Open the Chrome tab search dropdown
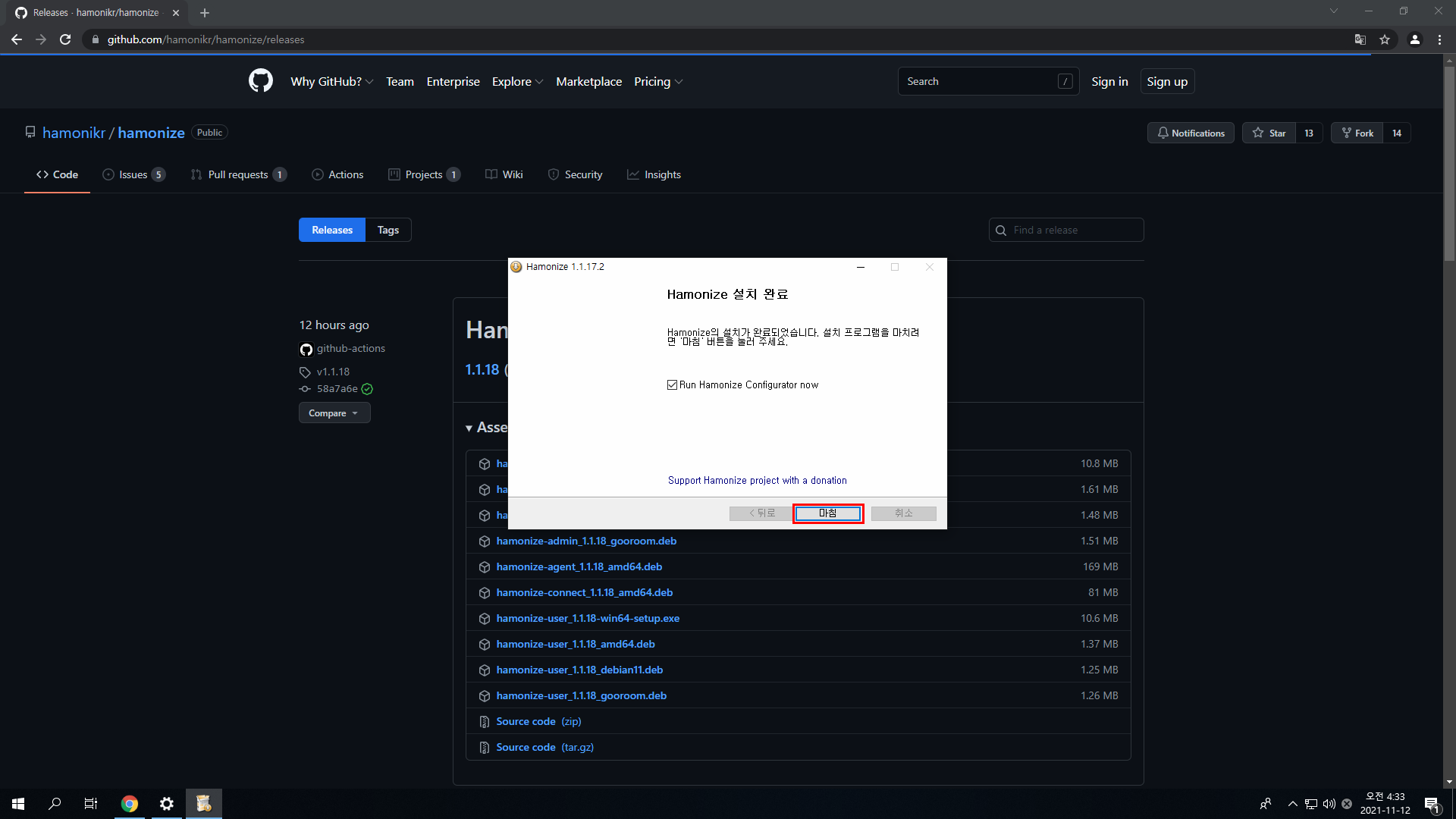Image resolution: width=1456 pixels, height=819 pixels. pyautogui.click(x=1334, y=11)
